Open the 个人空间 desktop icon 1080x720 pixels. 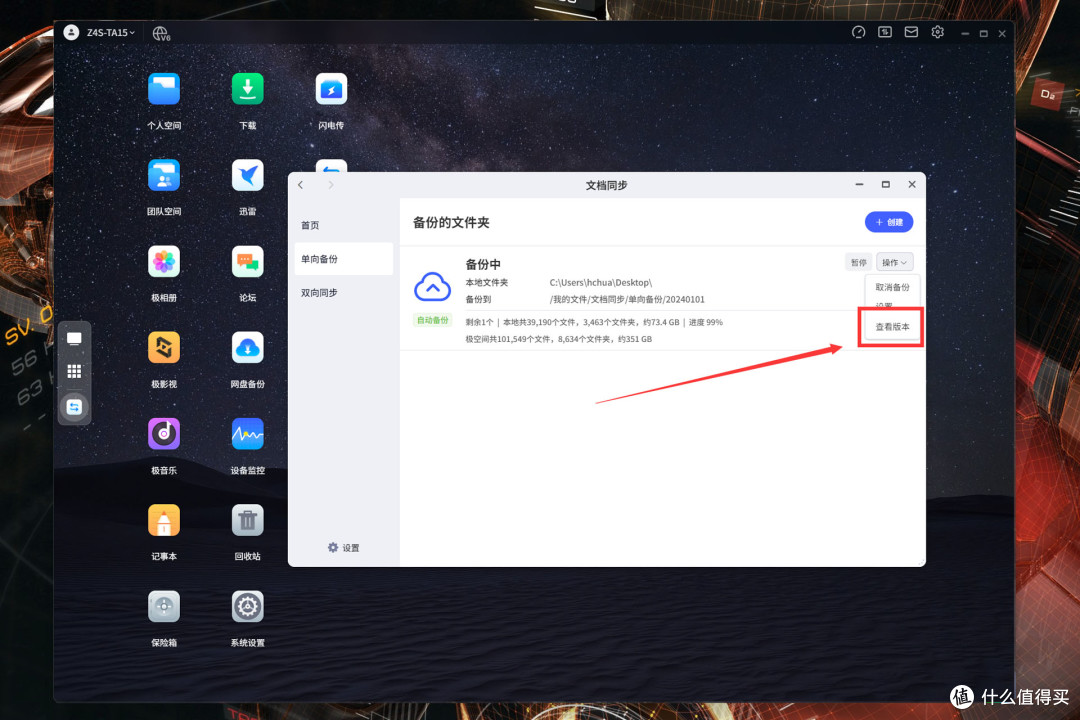click(x=164, y=90)
